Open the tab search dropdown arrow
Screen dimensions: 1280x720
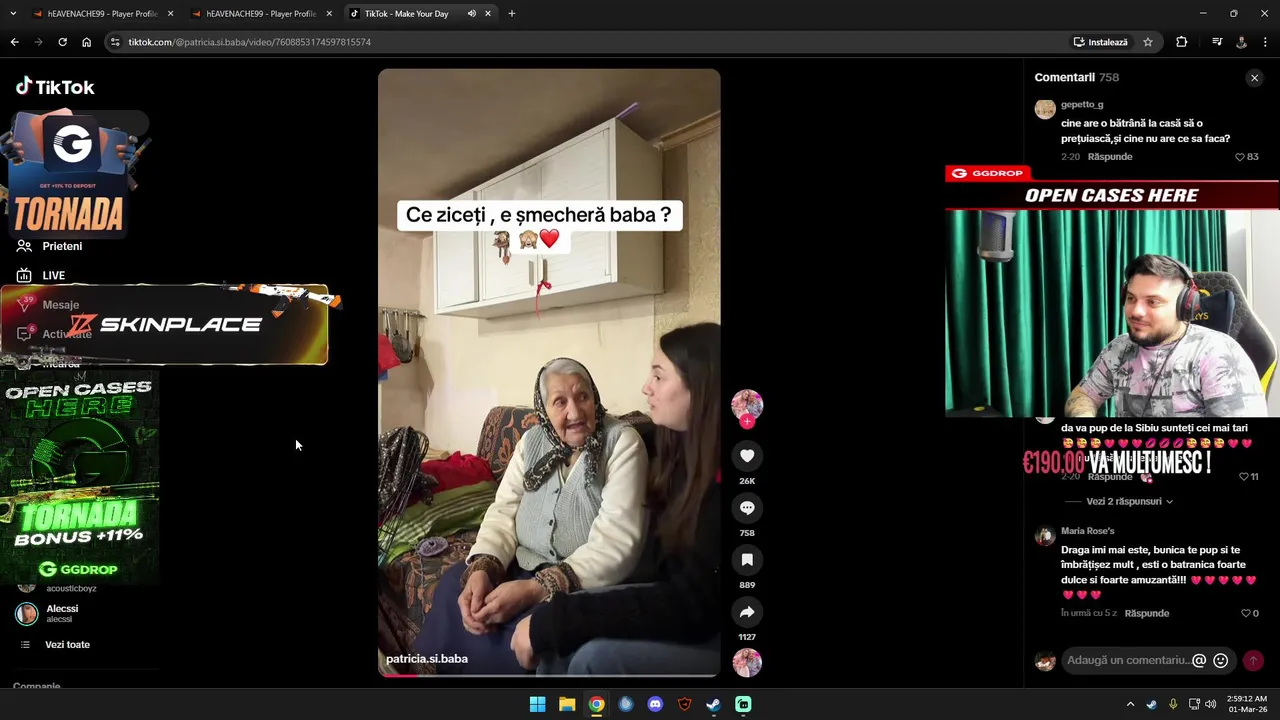click(x=11, y=14)
